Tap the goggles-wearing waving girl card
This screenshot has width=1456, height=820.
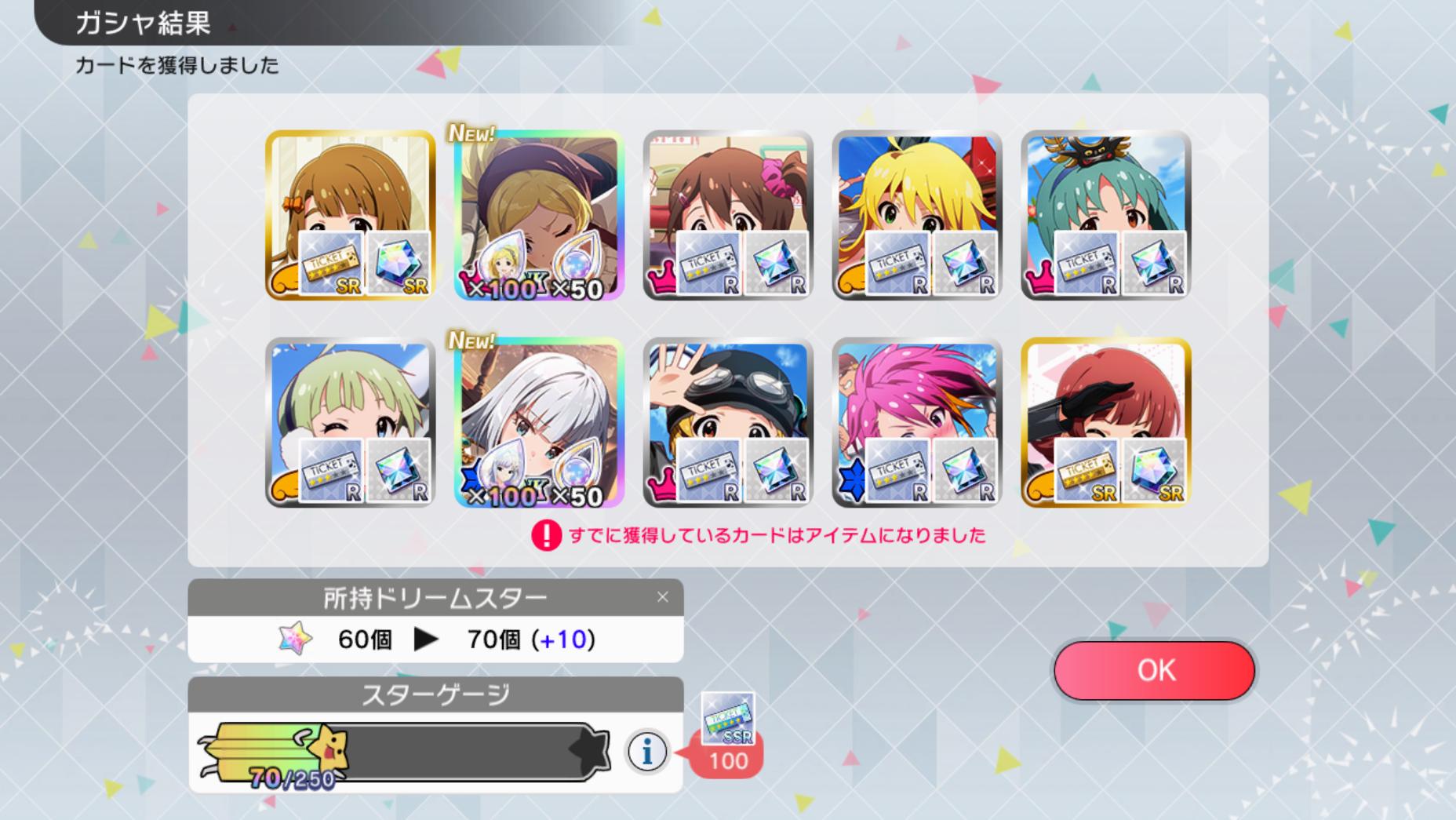pos(728,423)
